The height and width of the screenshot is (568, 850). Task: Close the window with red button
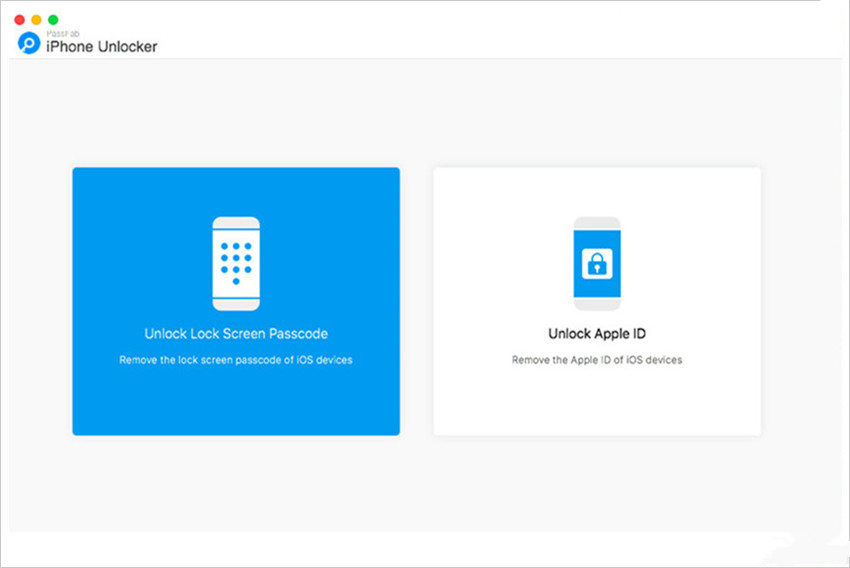(x=20, y=20)
